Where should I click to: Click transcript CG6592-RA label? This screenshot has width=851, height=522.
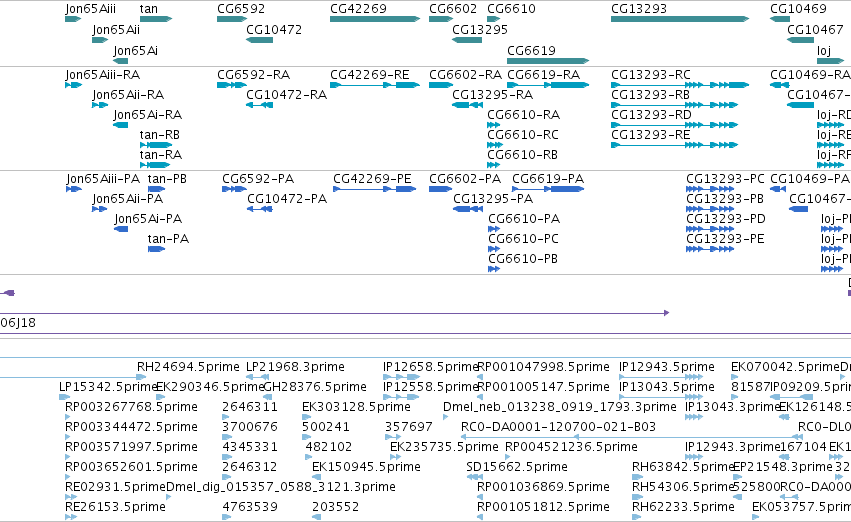tap(253, 74)
